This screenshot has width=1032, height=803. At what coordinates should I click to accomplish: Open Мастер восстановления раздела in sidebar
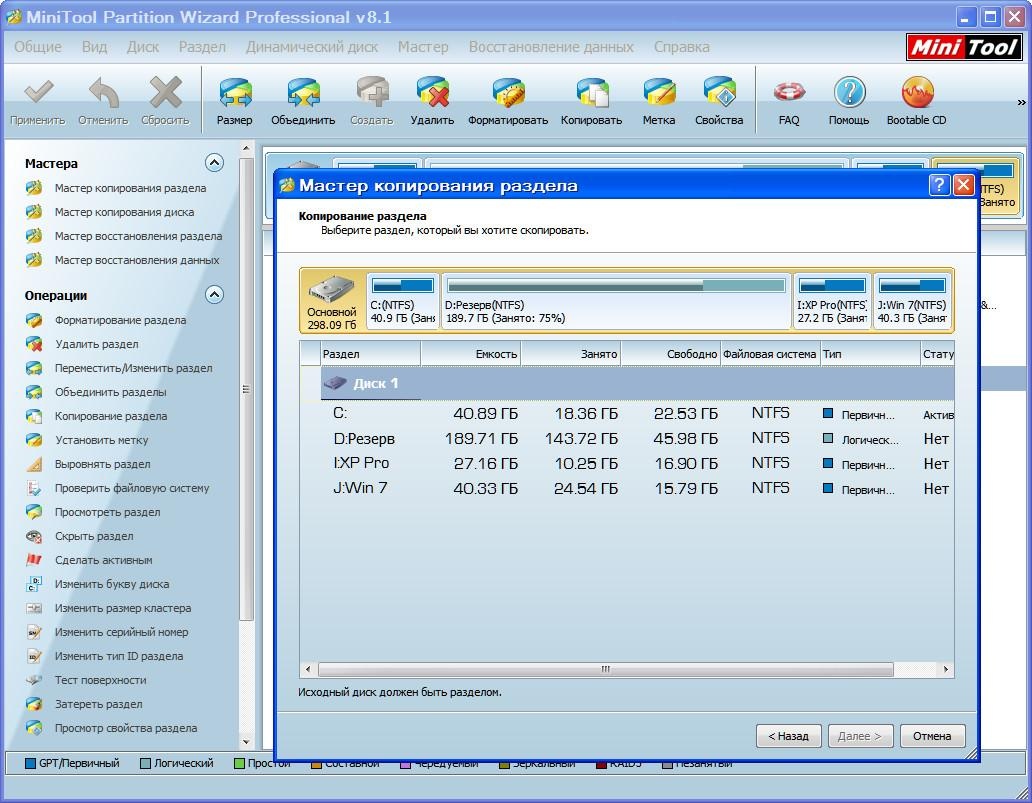point(138,236)
